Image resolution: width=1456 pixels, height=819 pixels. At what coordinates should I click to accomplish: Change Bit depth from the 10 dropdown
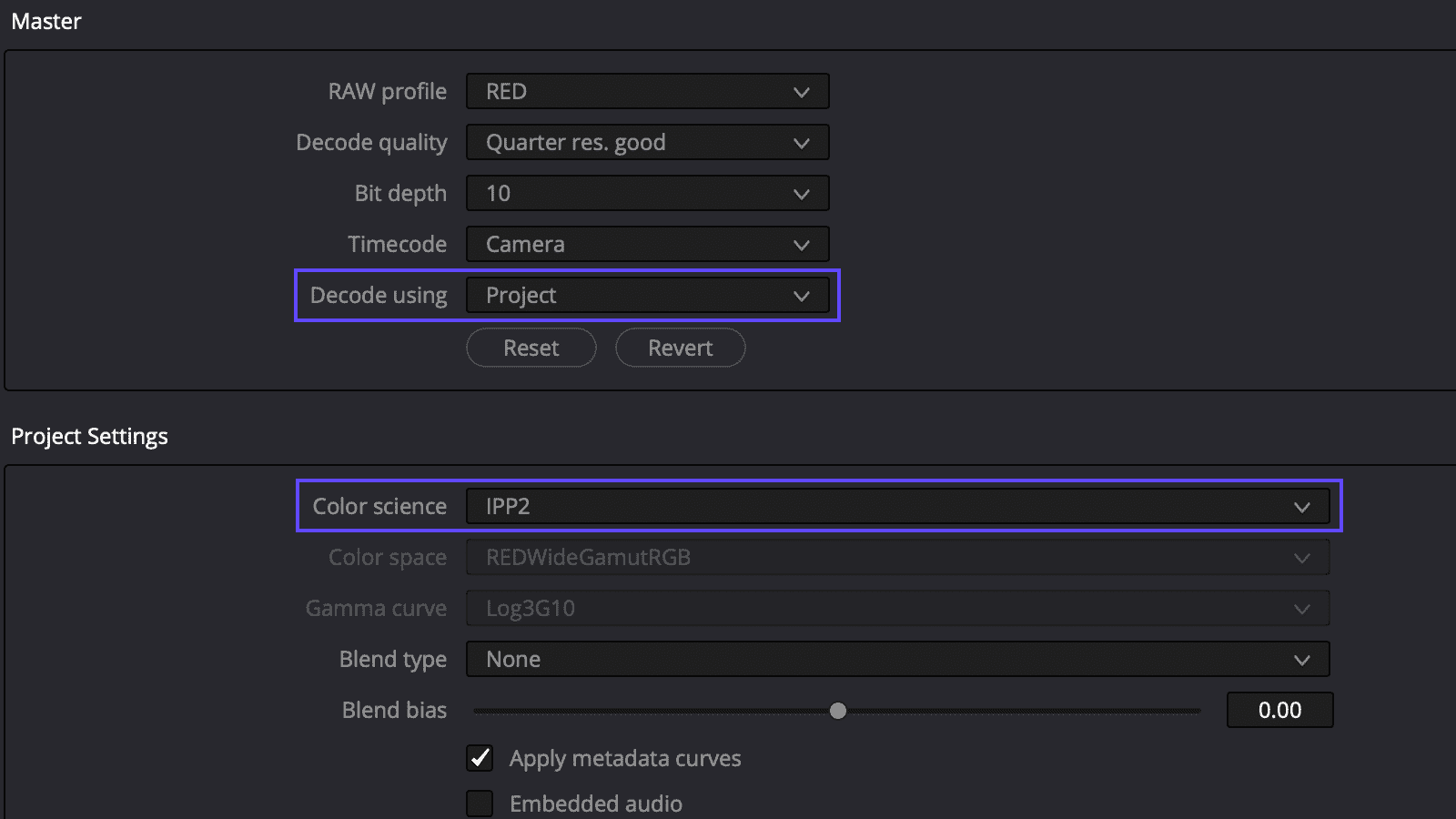(x=646, y=193)
